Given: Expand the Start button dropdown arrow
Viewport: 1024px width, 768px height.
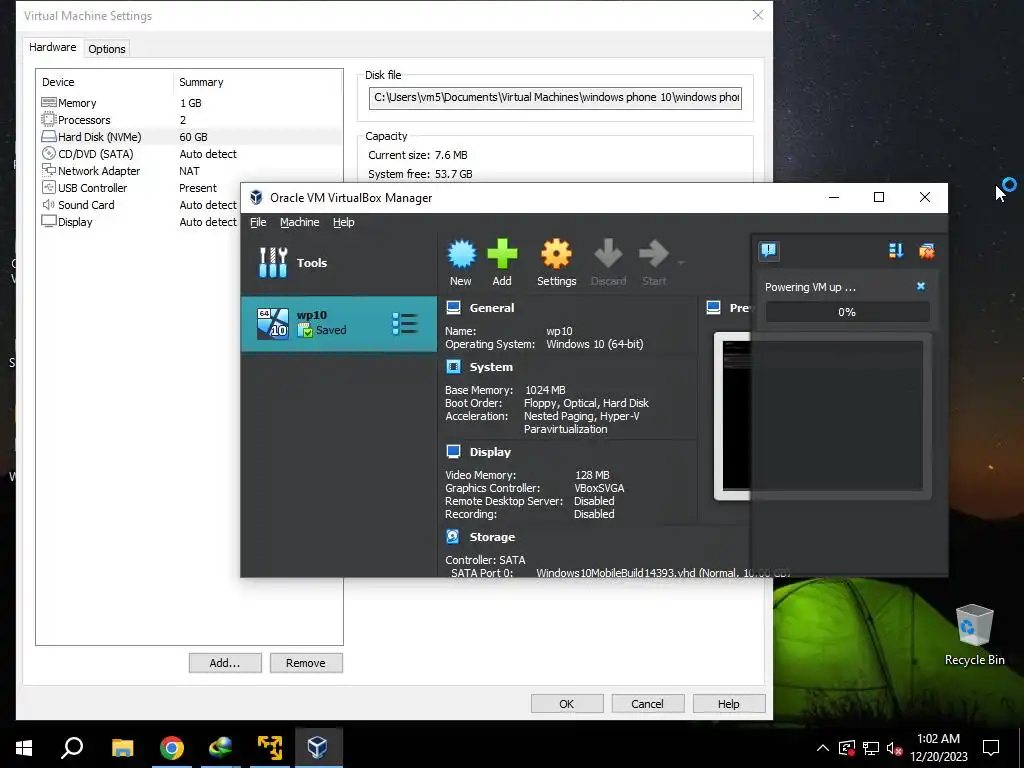Looking at the screenshot, I should coord(681,263).
